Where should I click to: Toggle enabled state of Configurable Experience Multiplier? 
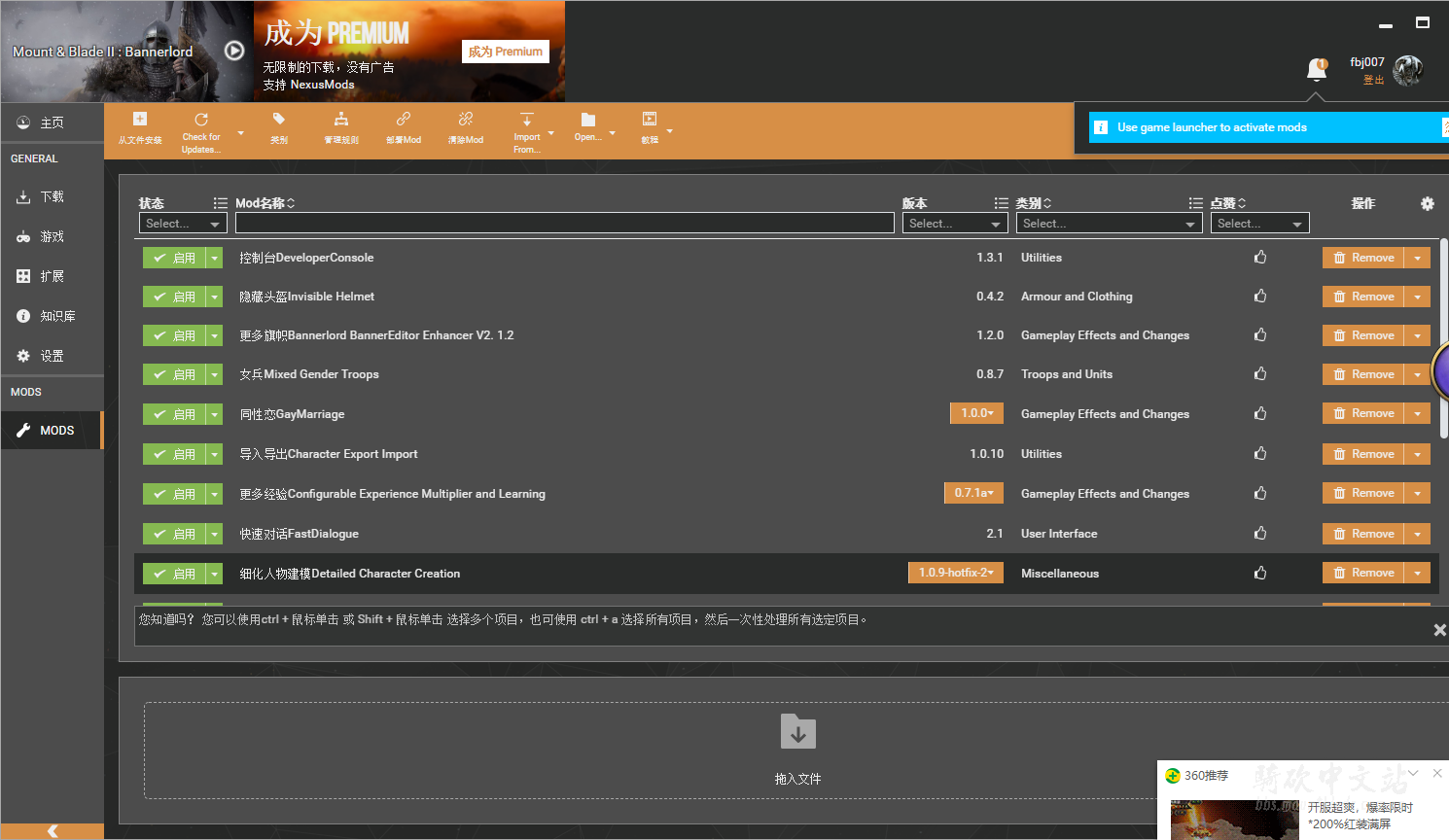coord(174,494)
